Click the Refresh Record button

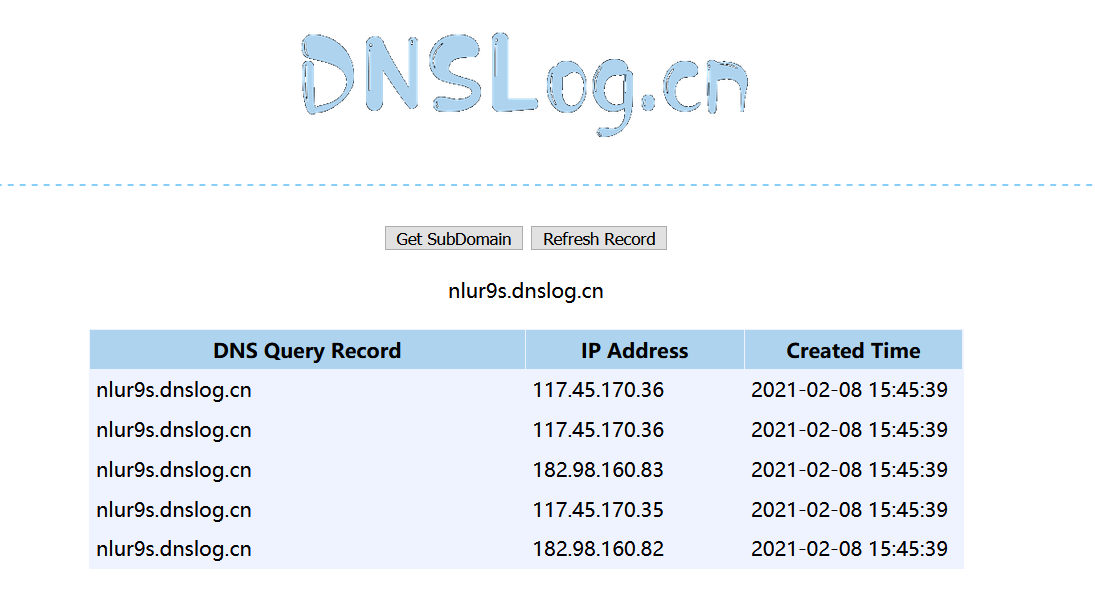[599, 238]
